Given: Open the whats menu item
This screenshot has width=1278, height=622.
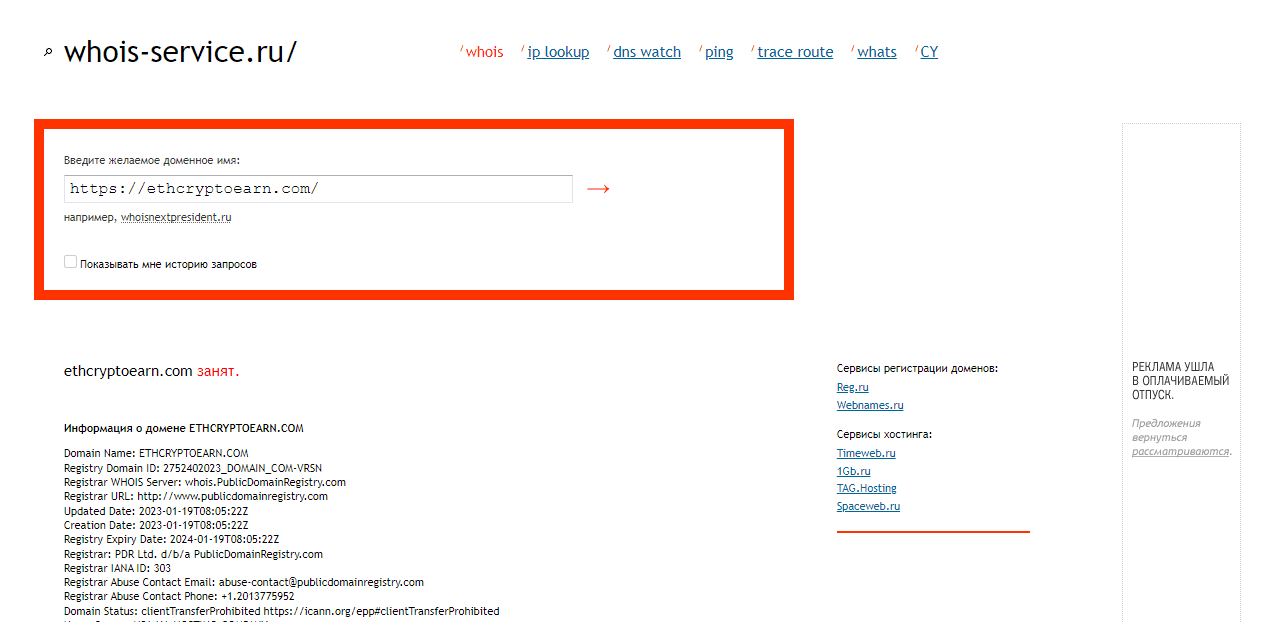Looking at the screenshot, I should coord(877,52).
